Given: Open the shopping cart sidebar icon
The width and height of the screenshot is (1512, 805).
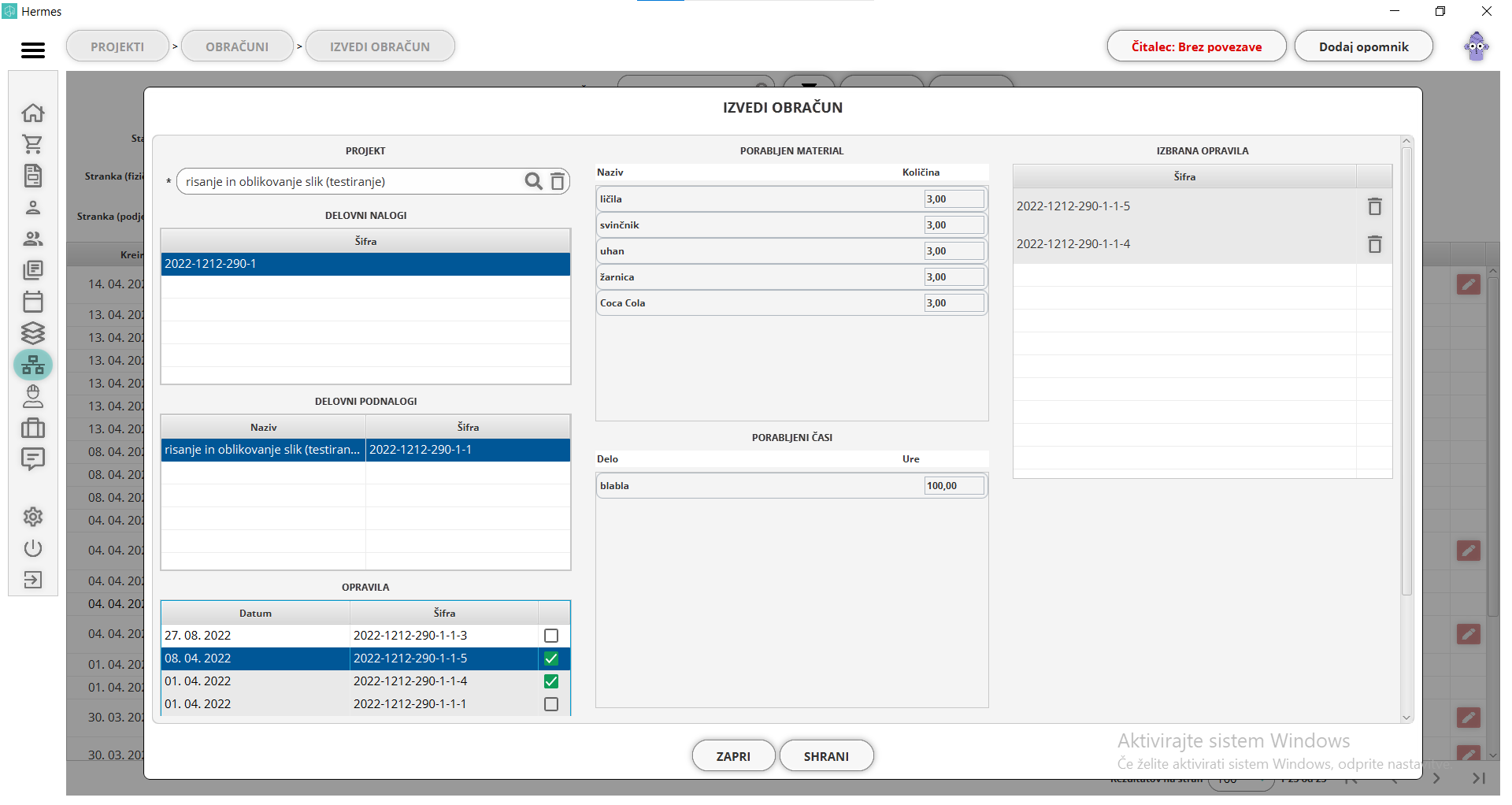Looking at the screenshot, I should [x=32, y=144].
